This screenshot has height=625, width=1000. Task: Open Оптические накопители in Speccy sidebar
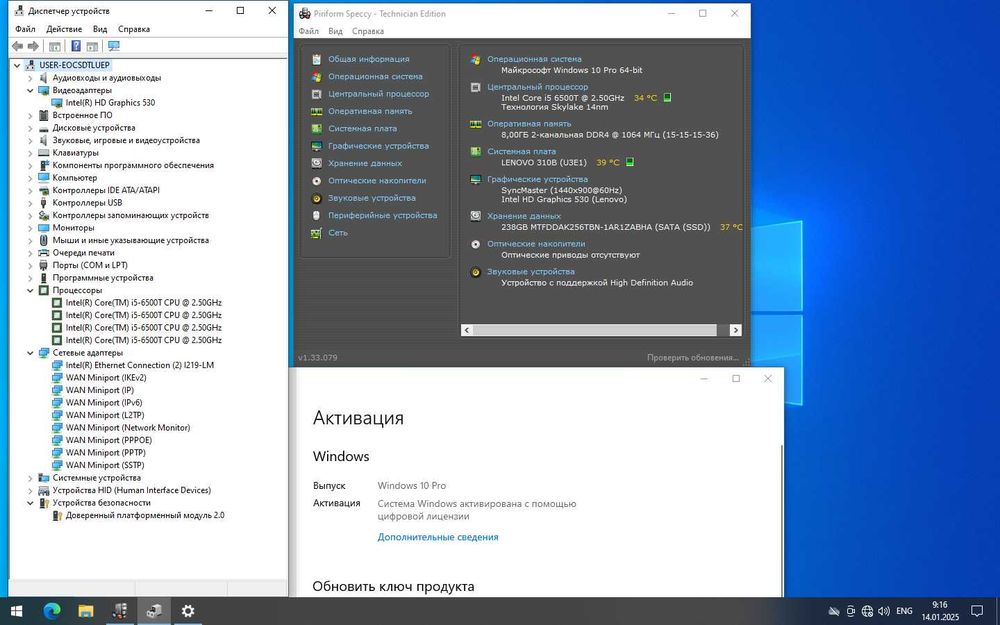pyautogui.click(x=377, y=180)
